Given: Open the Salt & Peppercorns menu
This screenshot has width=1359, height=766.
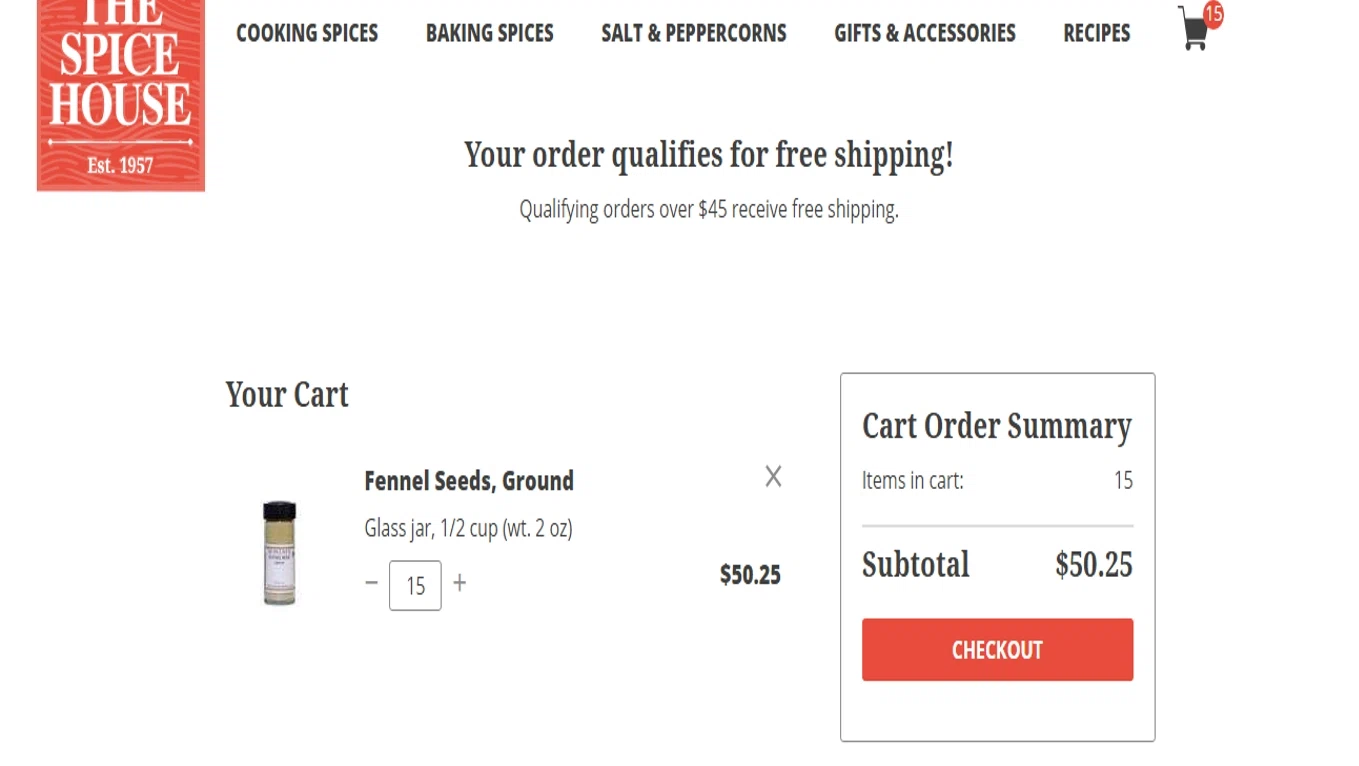Looking at the screenshot, I should click(694, 33).
